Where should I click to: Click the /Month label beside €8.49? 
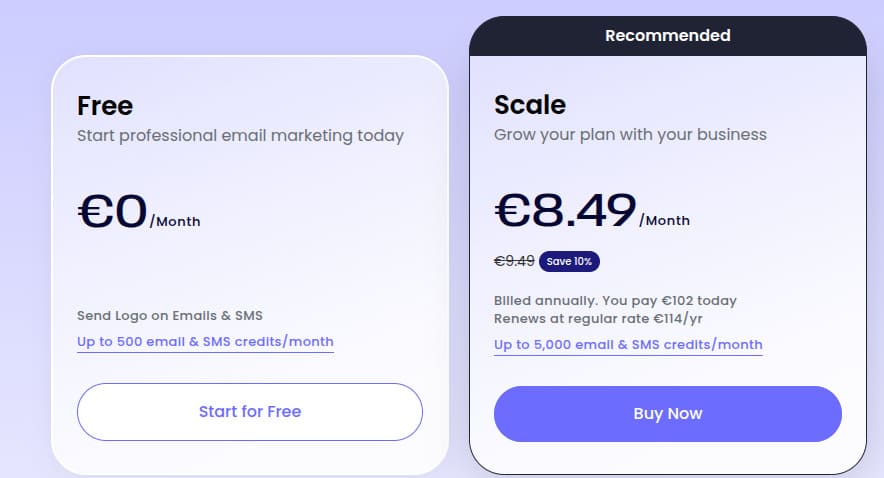(x=664, y=221)
